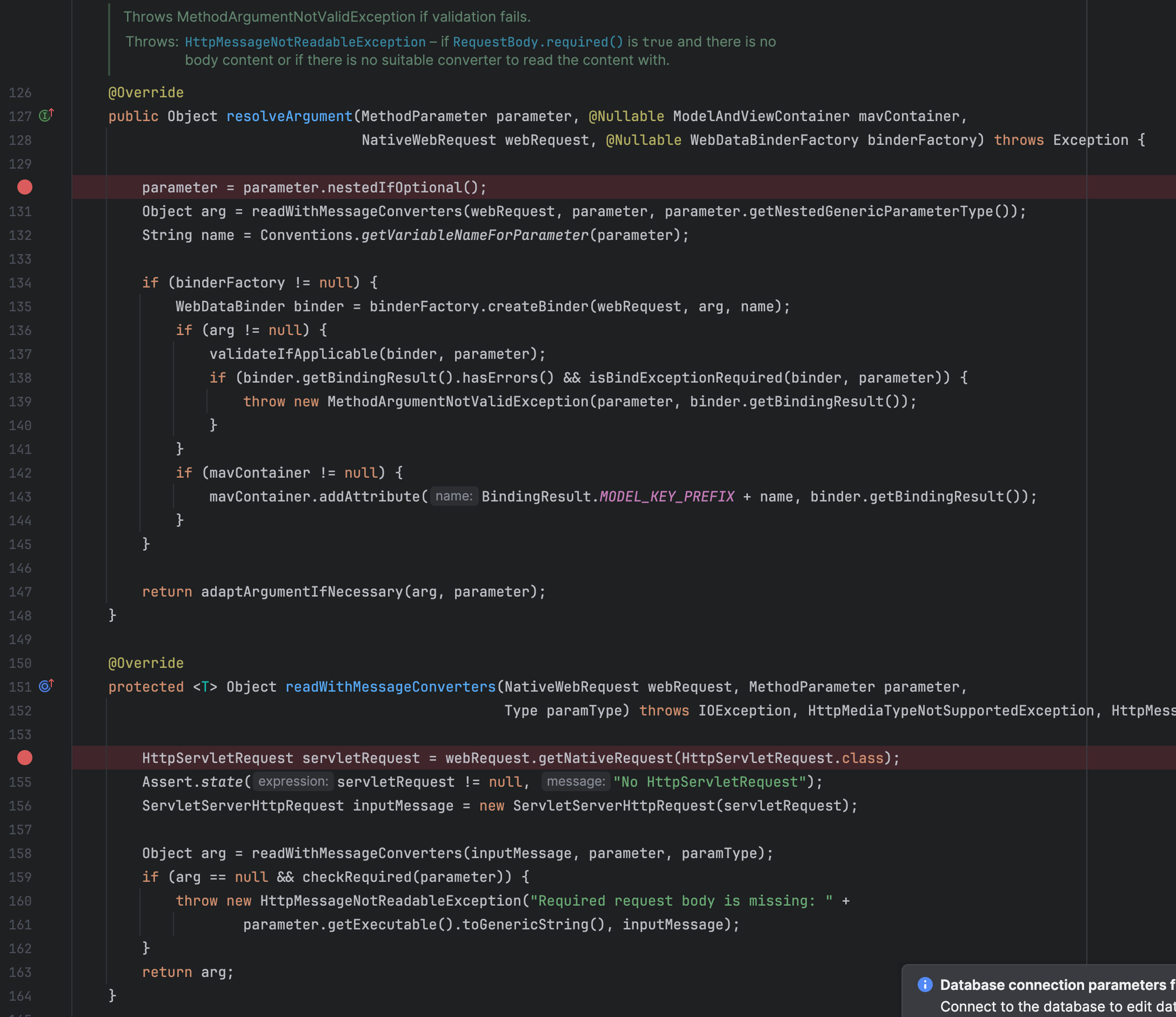The image size is (1176, 1017).
Task: Click line number 134 in the gutter
Action: [20, 283]
